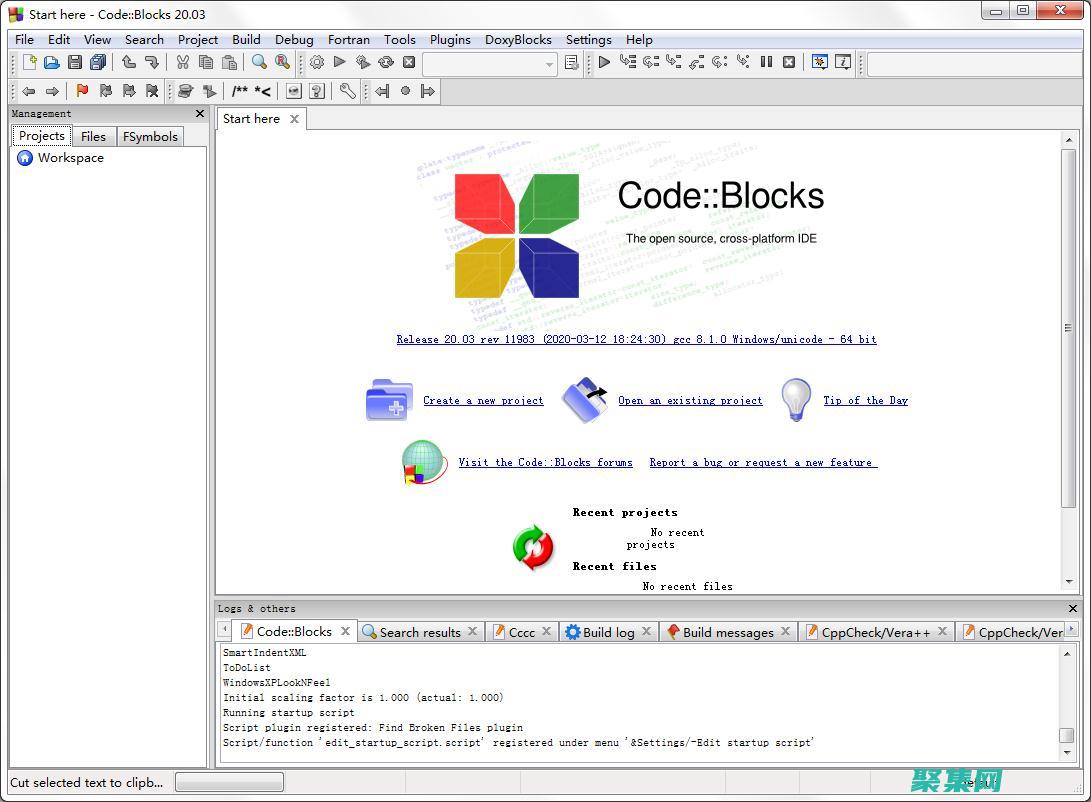Build the project with the gear icon

316,62
